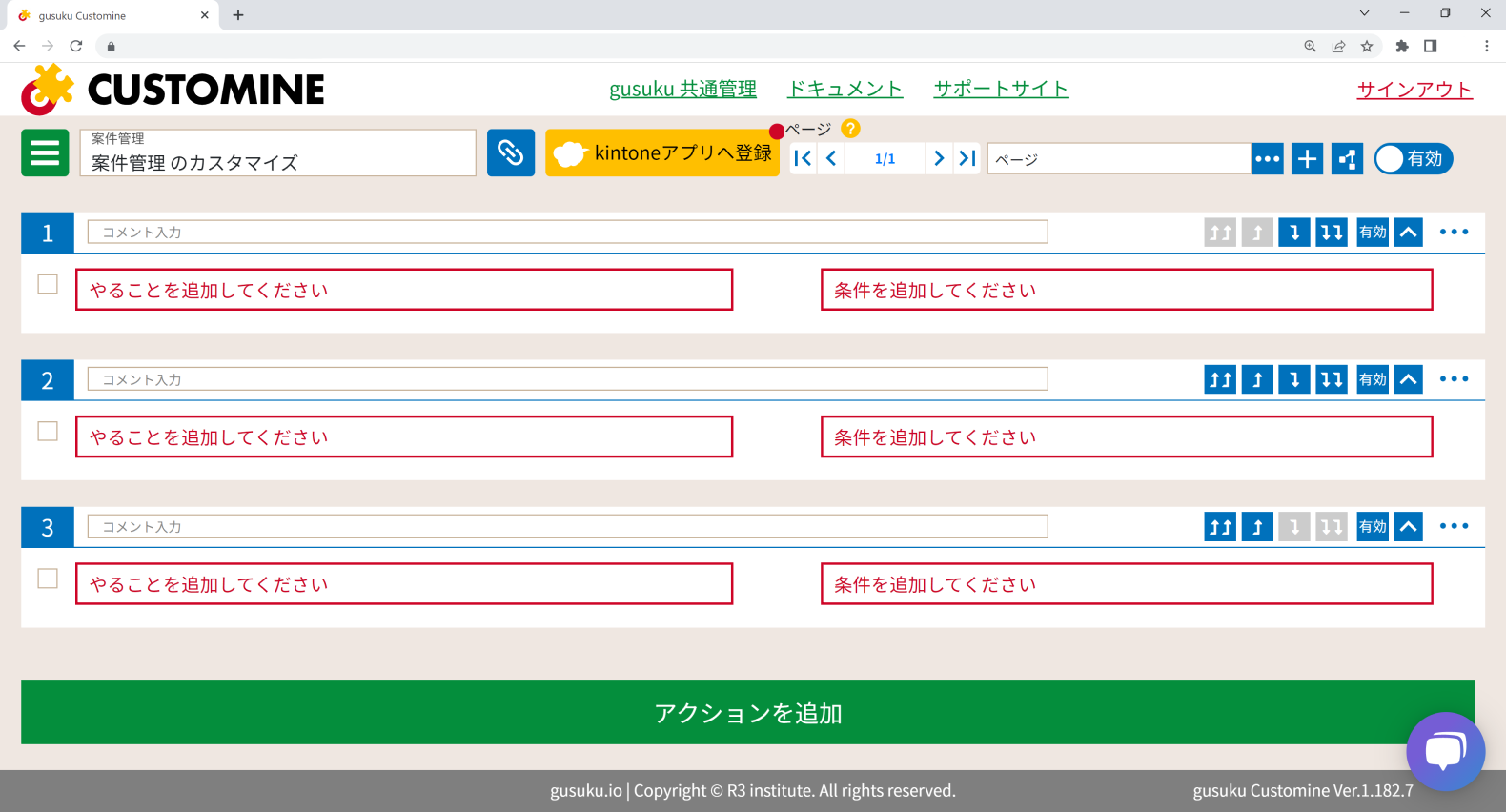Toggle 有効 for action 1
This screenshot has height=812, width=1506.
[x=1373, y=232]
